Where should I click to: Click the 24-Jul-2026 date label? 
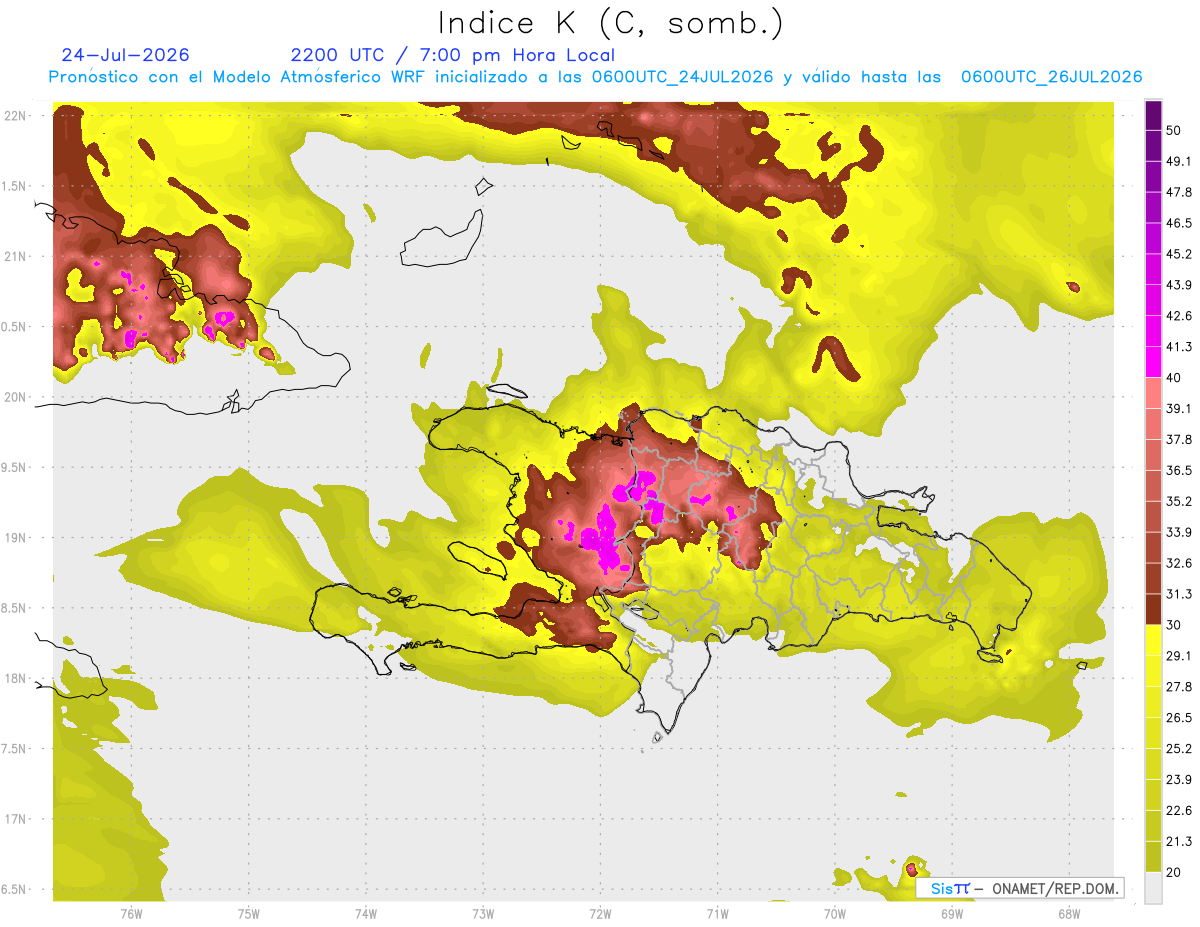point(125,55)
